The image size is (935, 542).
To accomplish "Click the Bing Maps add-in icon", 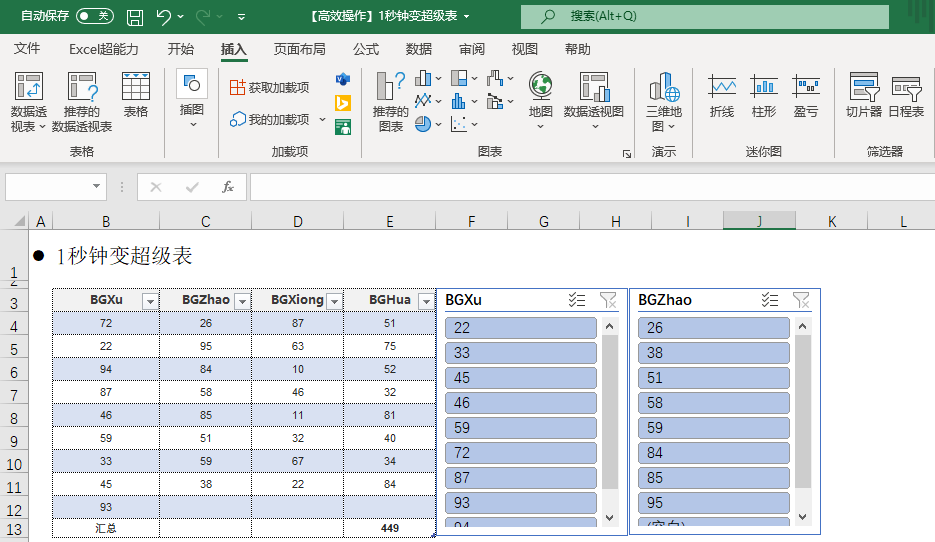I will tap(343, 103).
